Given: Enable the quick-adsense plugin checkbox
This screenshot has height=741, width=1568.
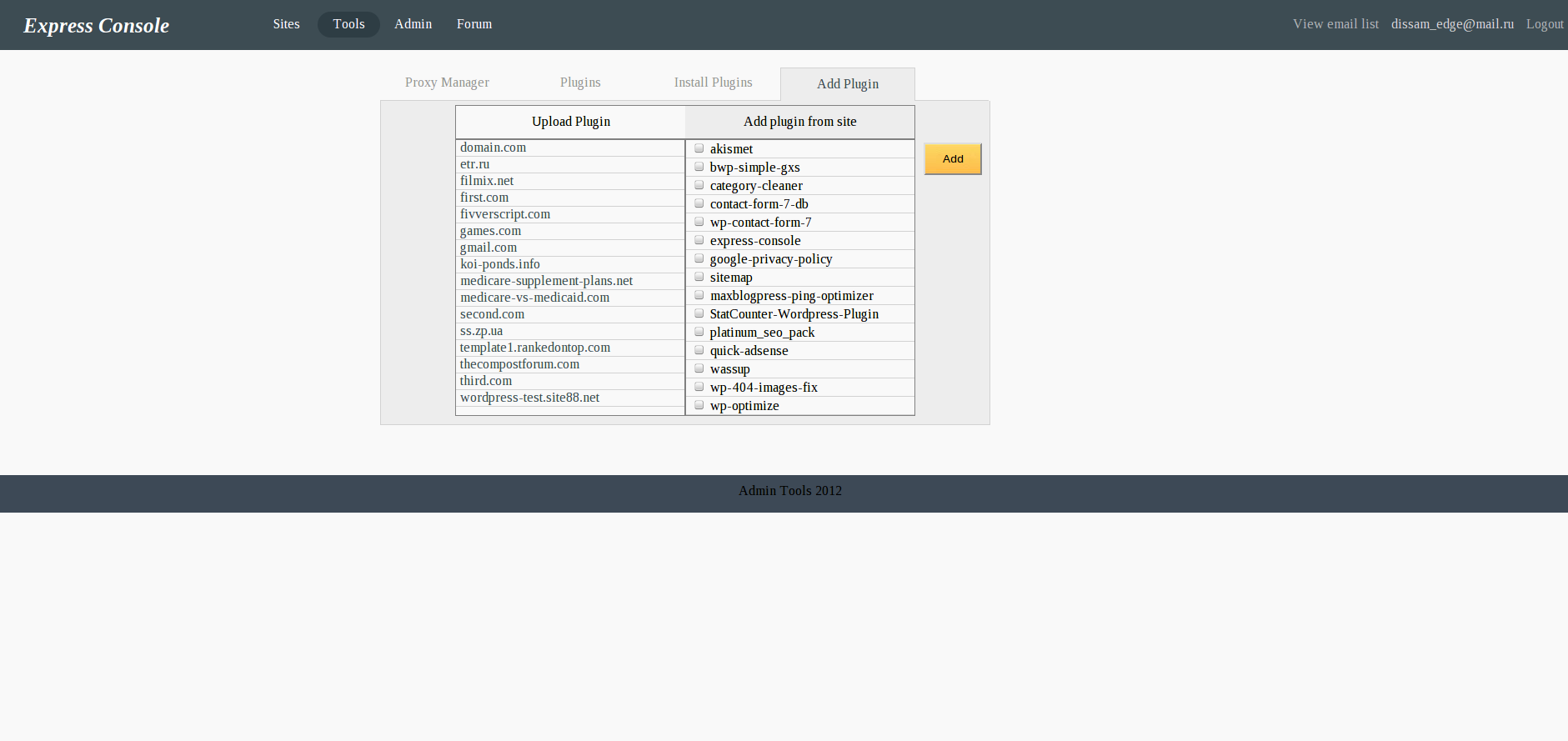Looking at the screenshot, I should point(699,350).
